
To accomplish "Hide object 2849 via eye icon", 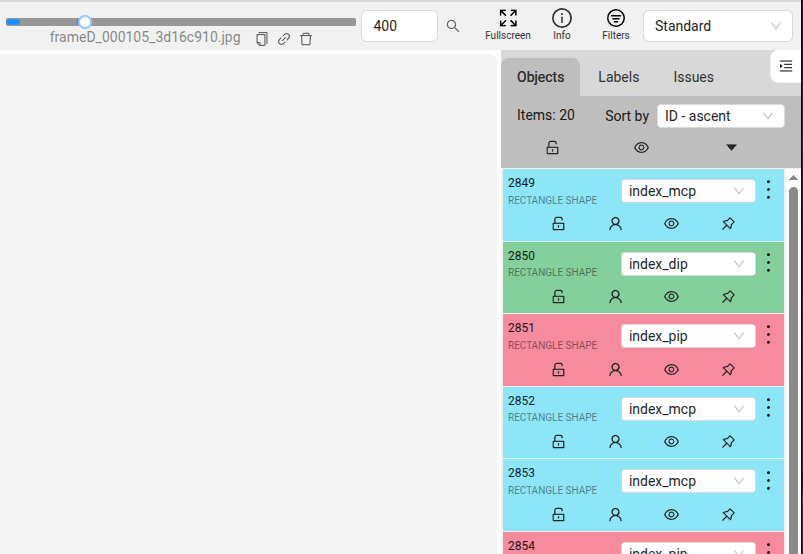I will click(x=671, y=224).
